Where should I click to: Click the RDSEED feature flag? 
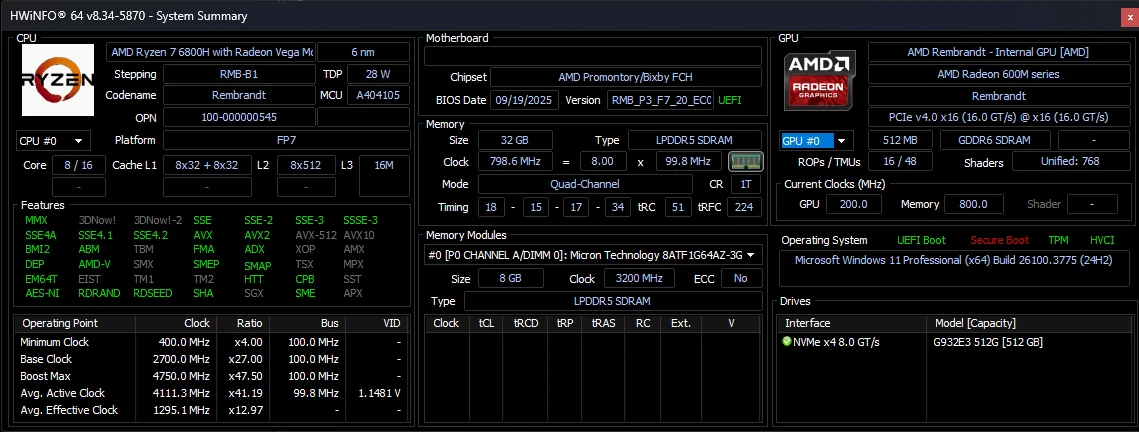point(152,293)
